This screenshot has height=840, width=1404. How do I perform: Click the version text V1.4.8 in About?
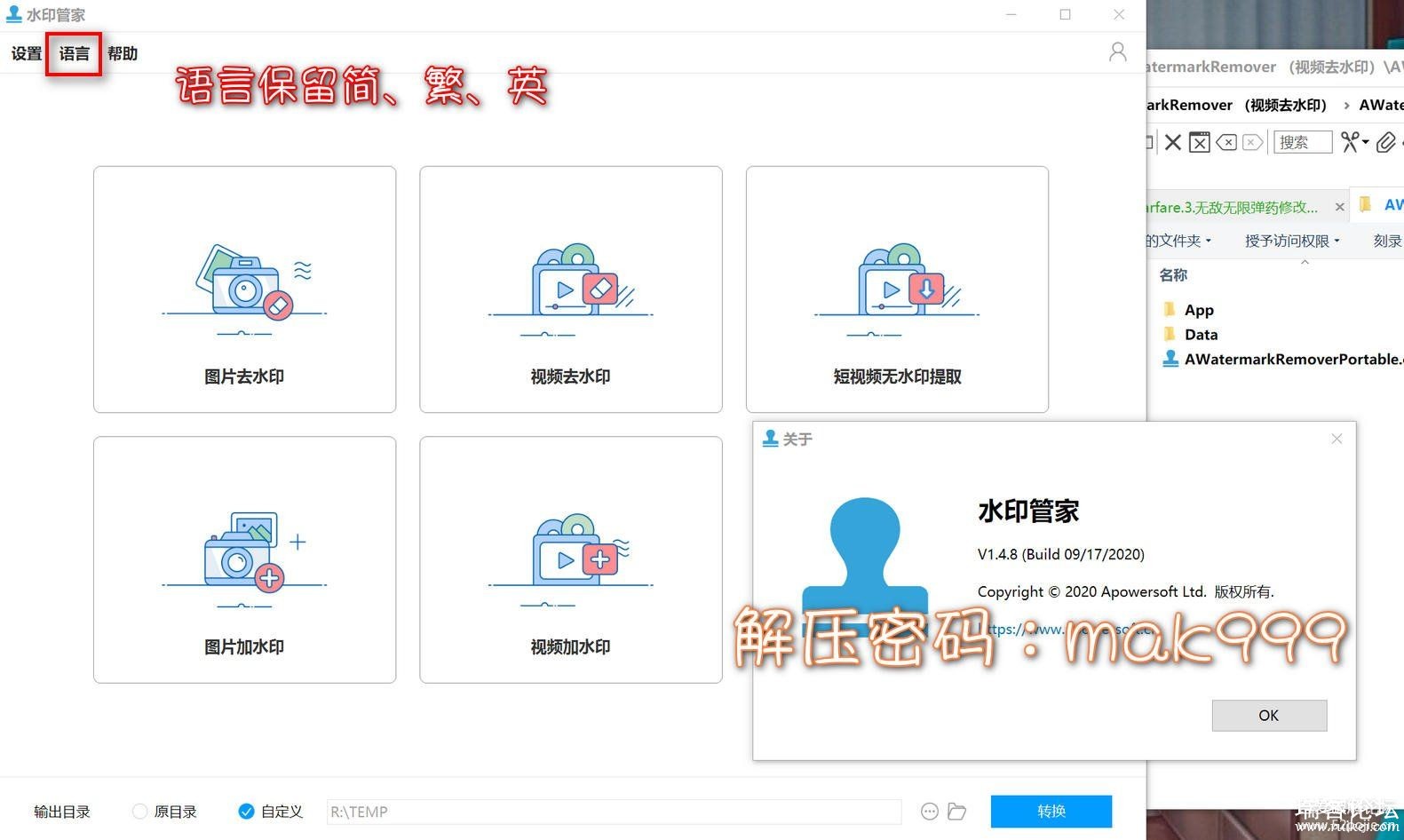click(x=1060, y=554)
